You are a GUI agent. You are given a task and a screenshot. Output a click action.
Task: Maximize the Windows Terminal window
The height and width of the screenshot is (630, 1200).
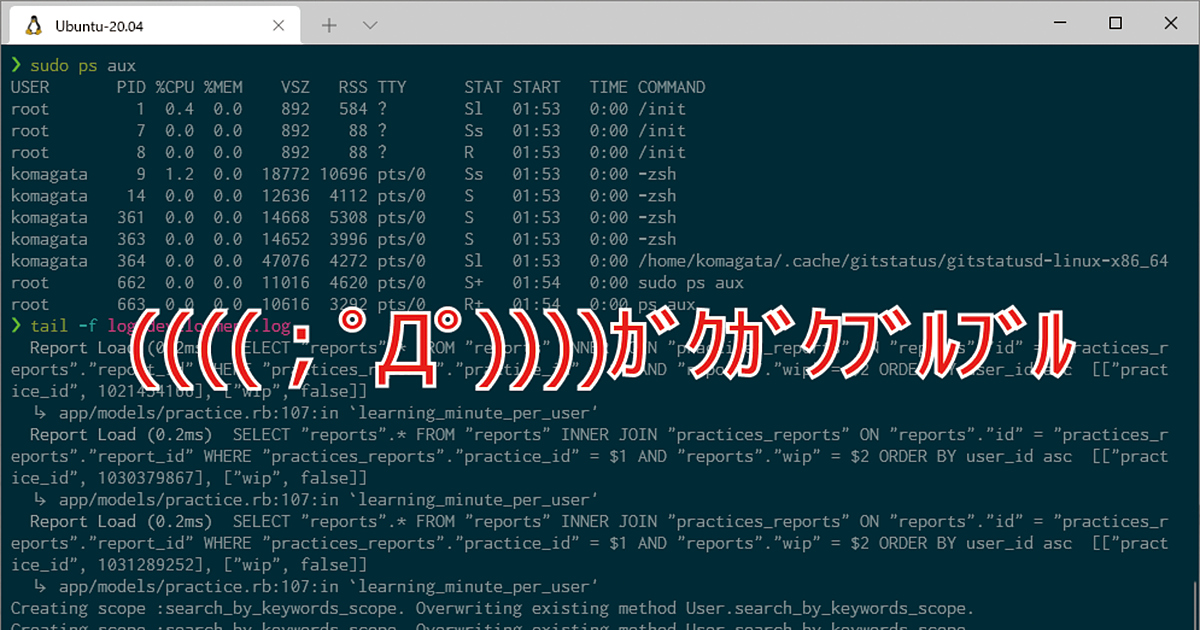(1115, 23)
